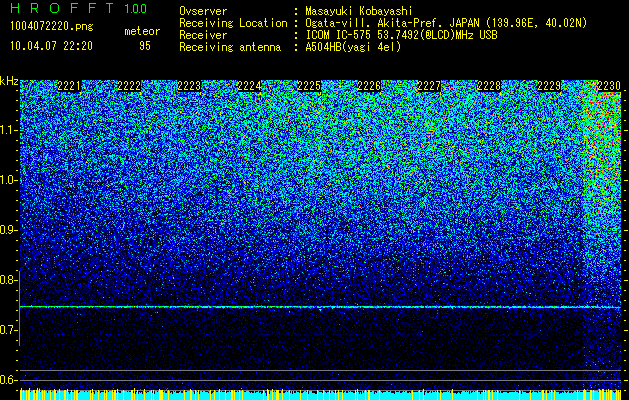Click the ICOM IC-575 receiver text
Image resolution: width=629 pixels, height=400 pixels.
401,35
